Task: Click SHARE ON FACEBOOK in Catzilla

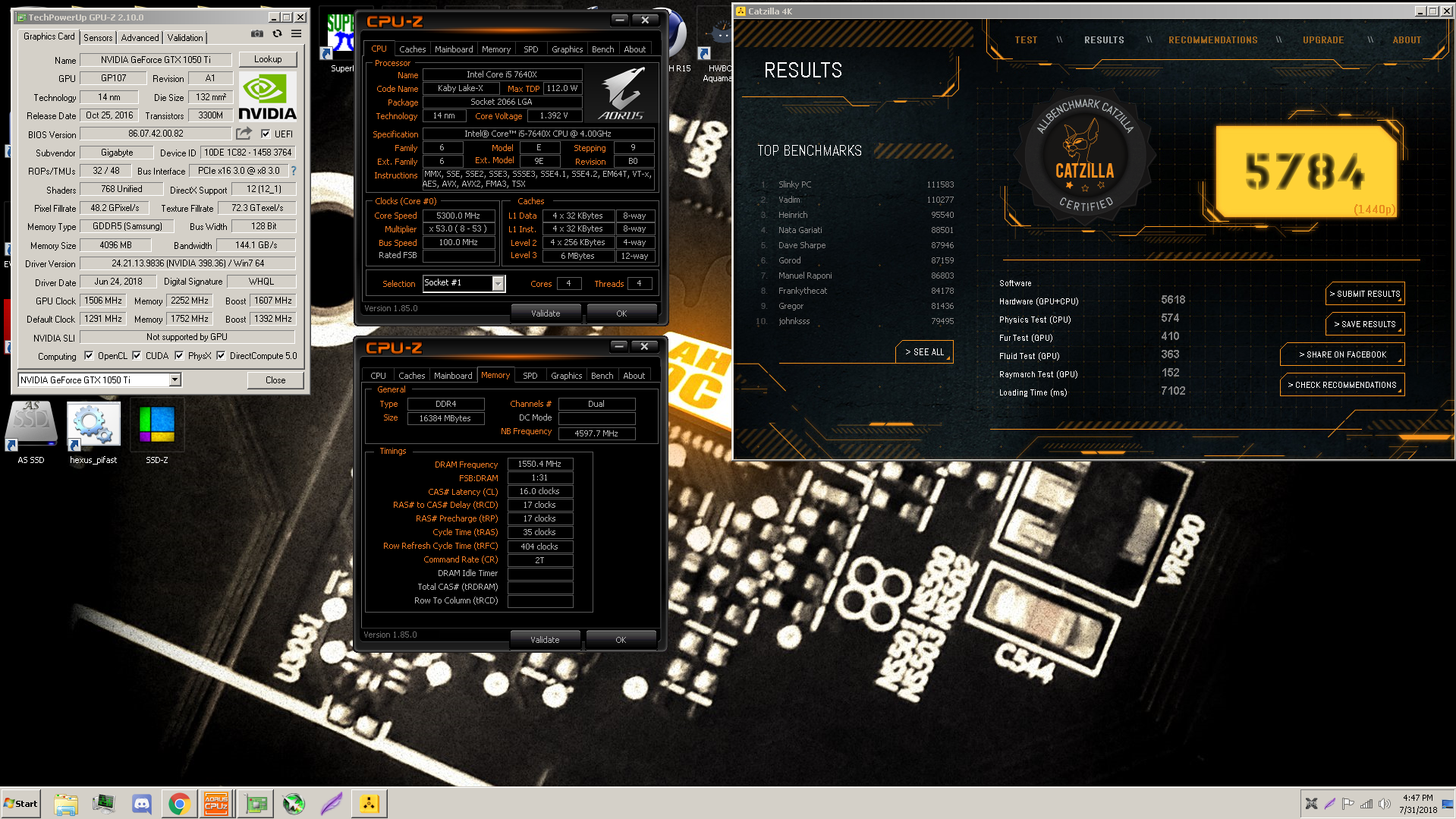Action: click(x=1342, y=354)
